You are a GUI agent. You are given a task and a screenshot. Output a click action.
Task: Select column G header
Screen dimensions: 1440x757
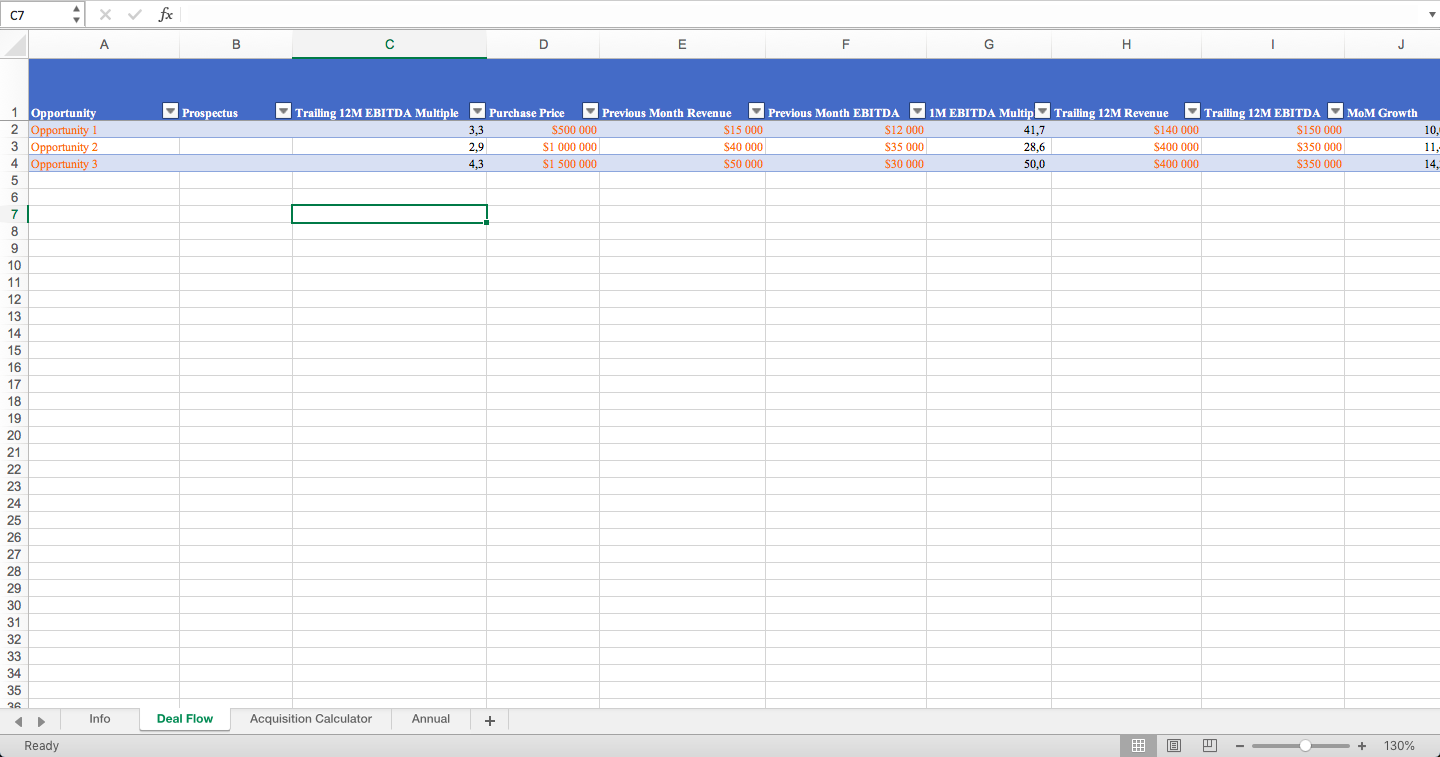point(989,44)
